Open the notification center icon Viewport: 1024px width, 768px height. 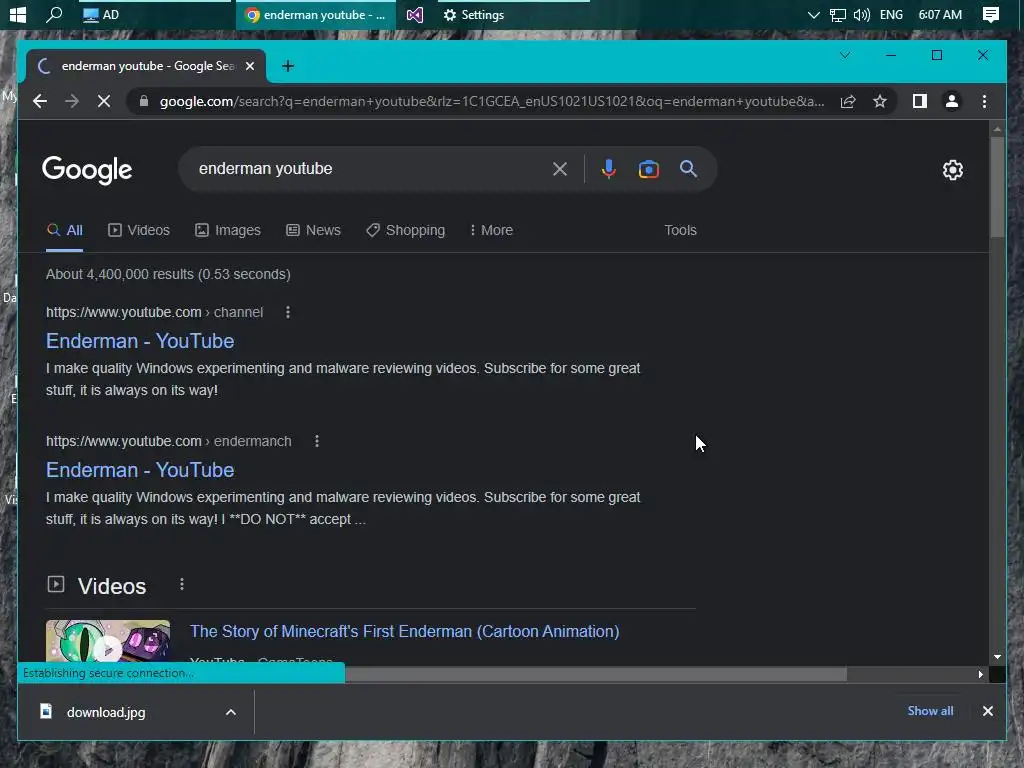tap(990, 14)
